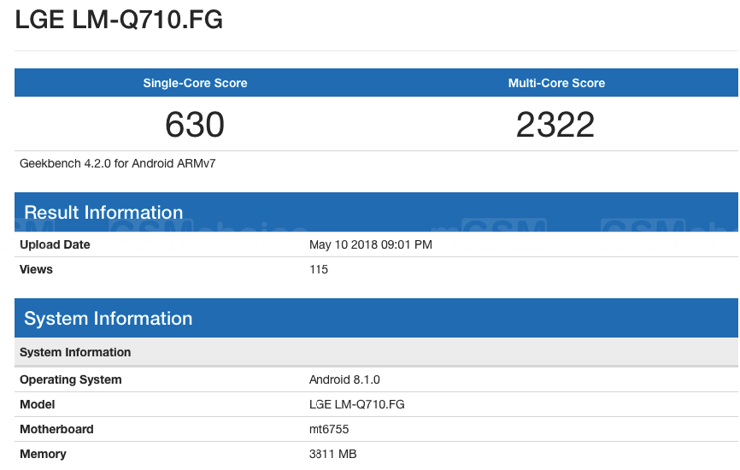Click the LGE LM-Q710.FG model value in table
The width and height of the screenshot is (740, 470).
click(357, 404)
